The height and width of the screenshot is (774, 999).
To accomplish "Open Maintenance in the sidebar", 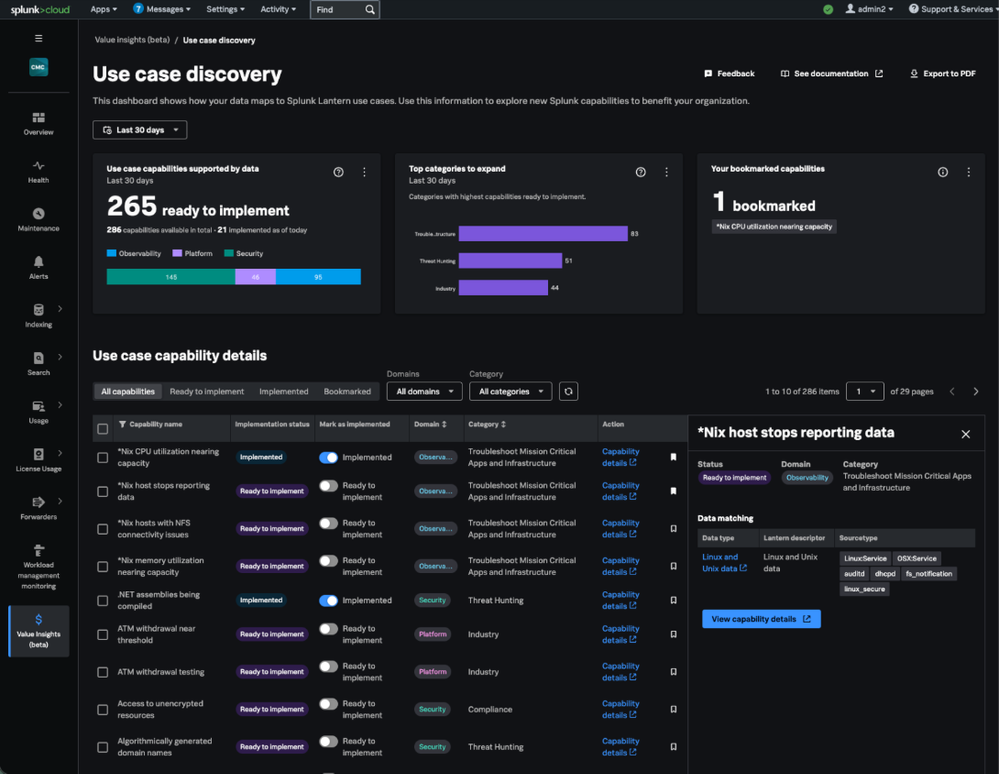I will tap(39, 220).
